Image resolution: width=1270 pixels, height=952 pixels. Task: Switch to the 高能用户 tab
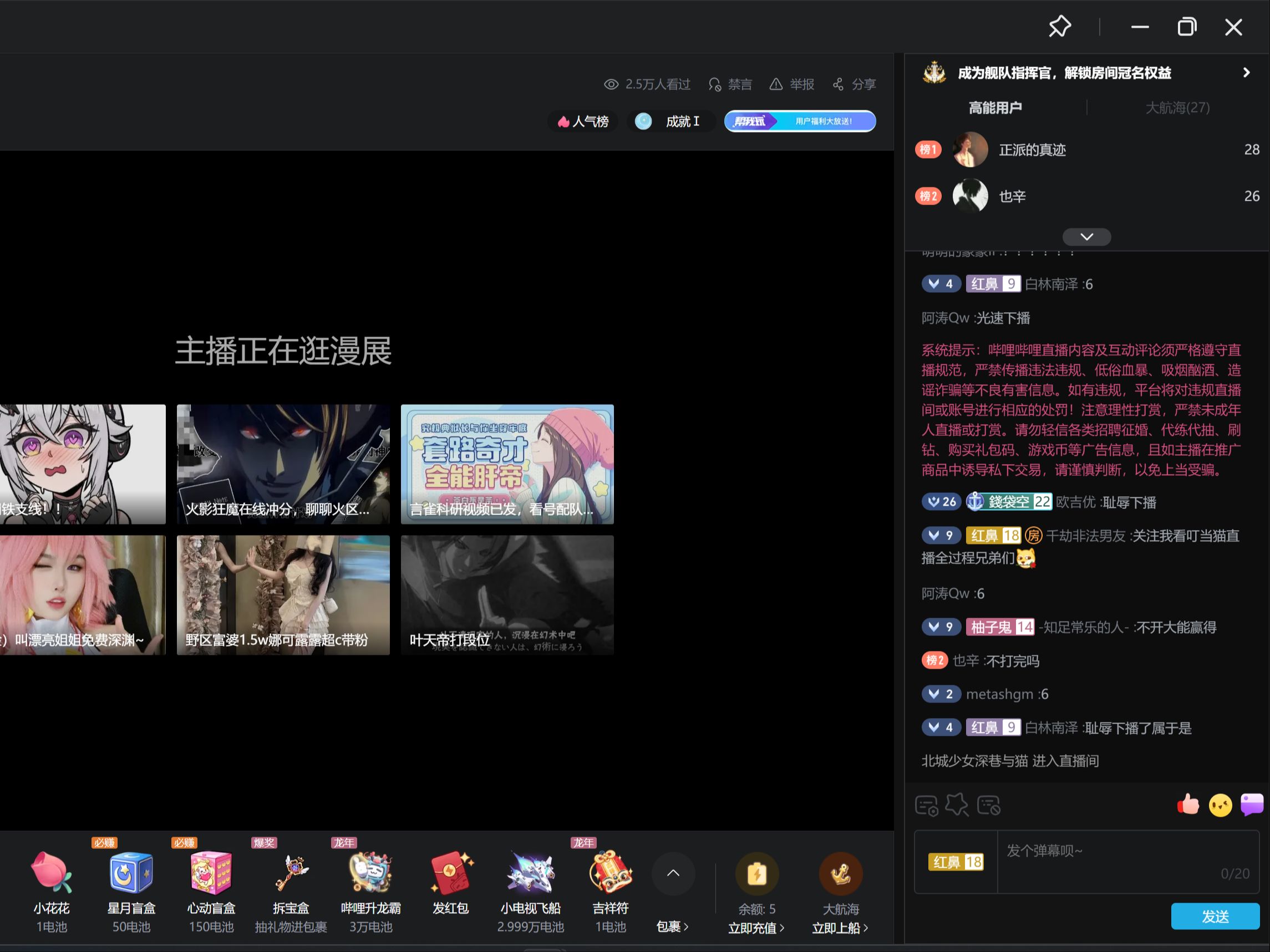point(995,108)
